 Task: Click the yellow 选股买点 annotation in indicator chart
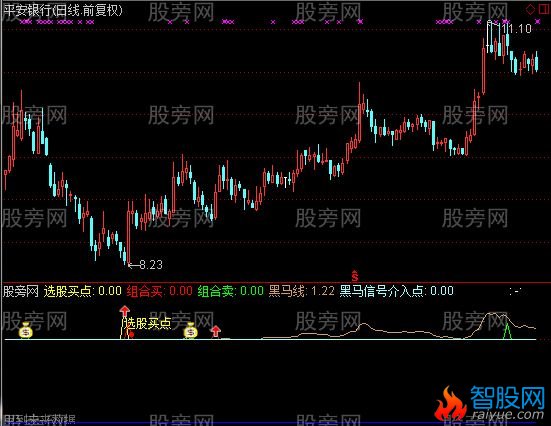tap(148, 323)
